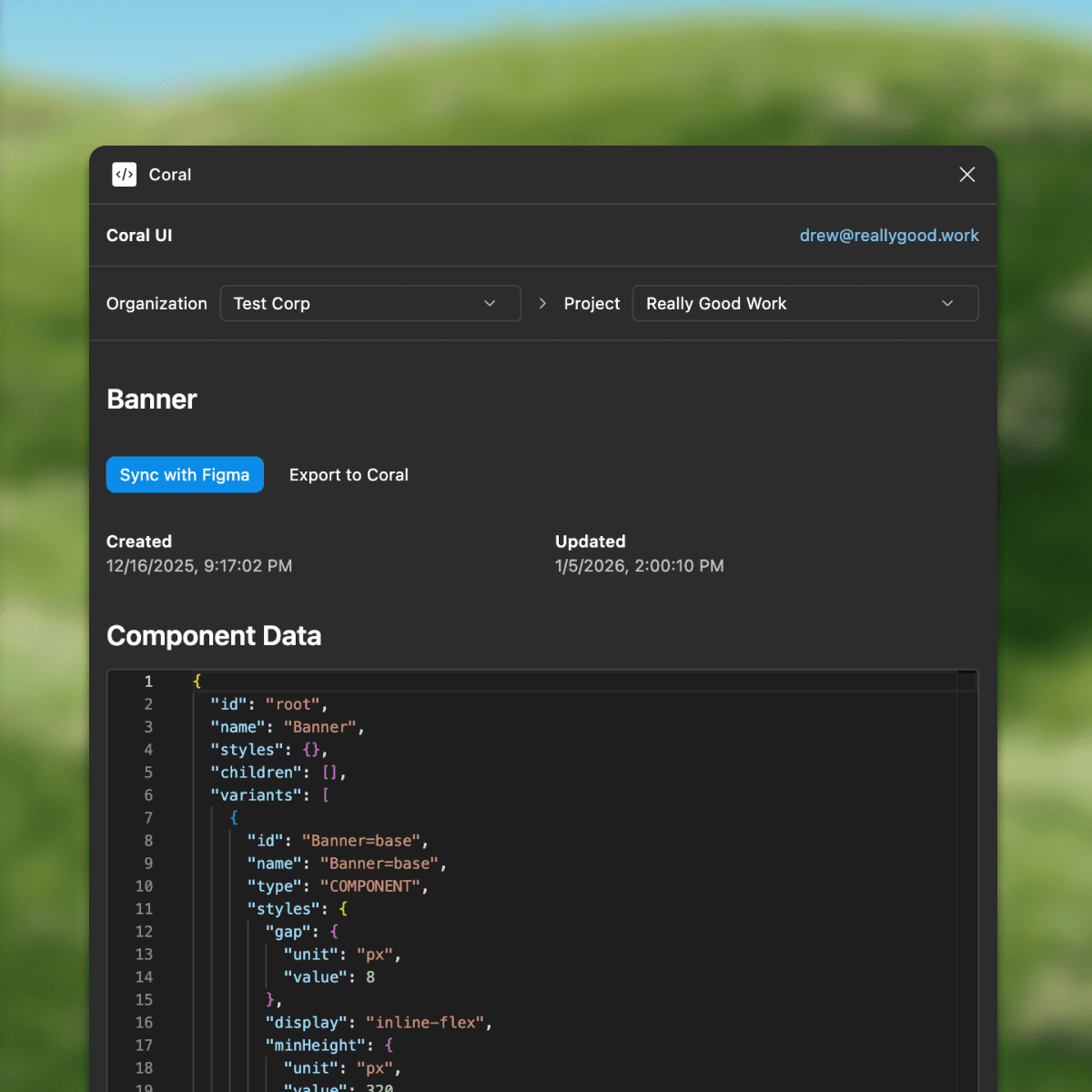Click line number 7 in the code gutter
Image resolution: width=1092 pixels, height=1092 pixels.
click(x=148, y=818)
